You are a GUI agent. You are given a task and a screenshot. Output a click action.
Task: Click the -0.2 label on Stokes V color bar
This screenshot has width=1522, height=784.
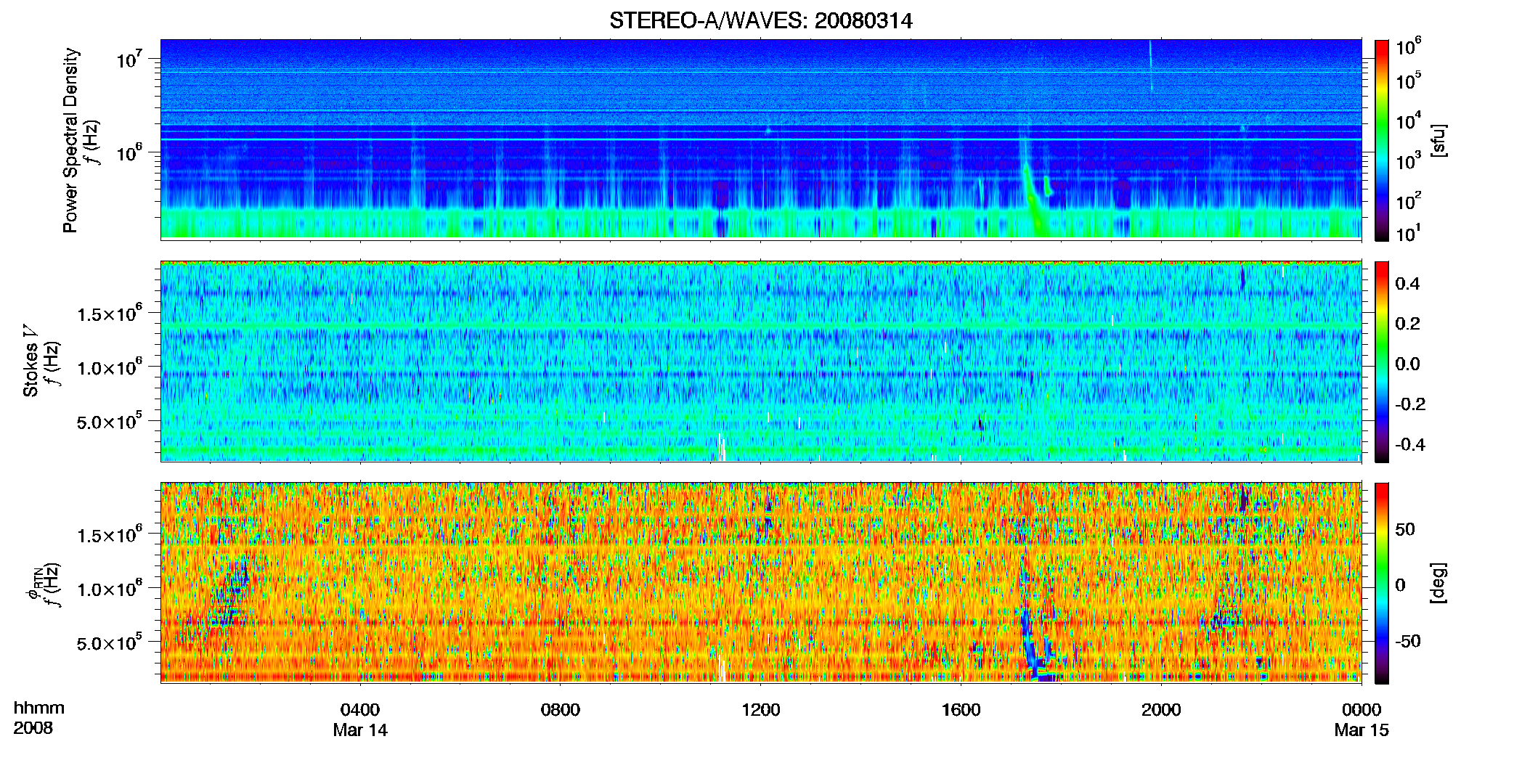[1410, 404]
